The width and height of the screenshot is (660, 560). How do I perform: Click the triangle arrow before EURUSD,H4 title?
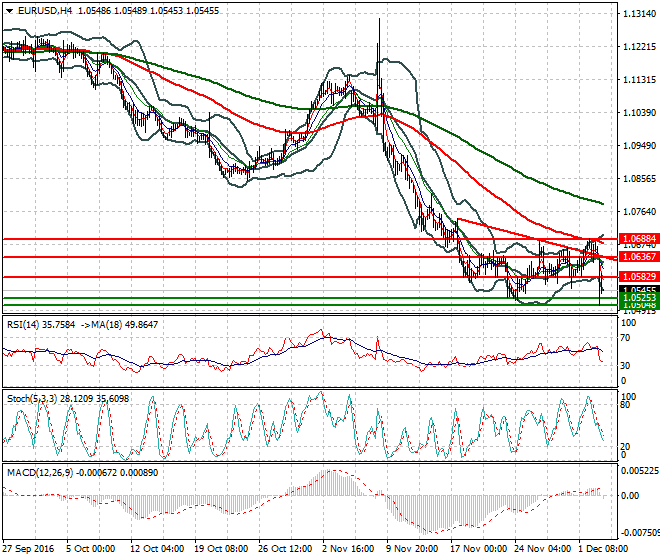coord(9,11)
